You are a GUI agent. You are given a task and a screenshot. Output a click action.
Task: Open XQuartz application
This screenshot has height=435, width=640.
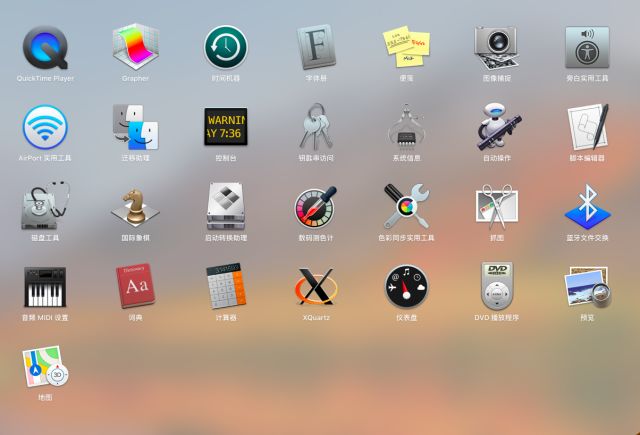click(316, 287)
